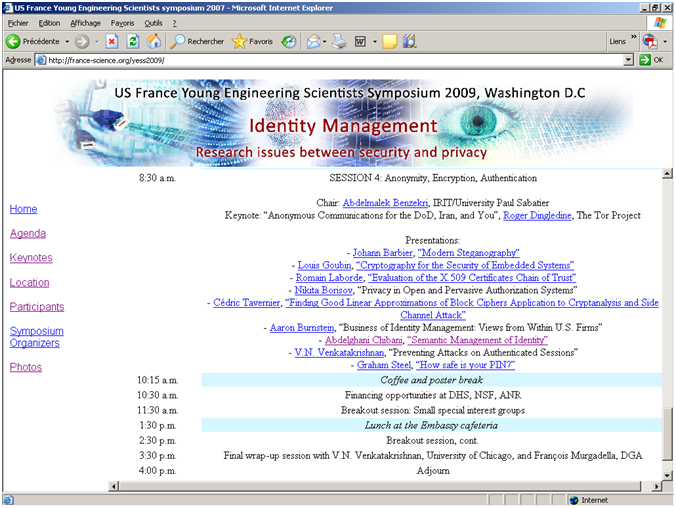Follow the Aaron Burnstein link
676x508 pixels.
pos(302,328)
